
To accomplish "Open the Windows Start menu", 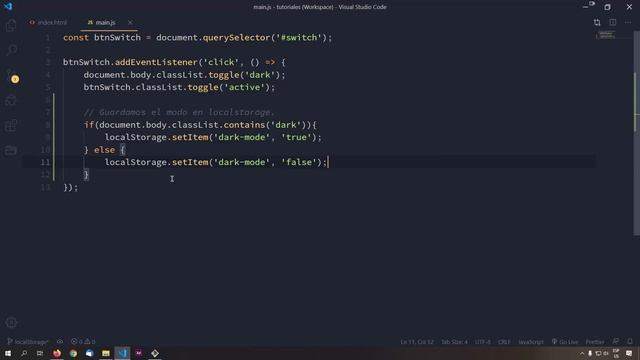I will tap(8, 353).
